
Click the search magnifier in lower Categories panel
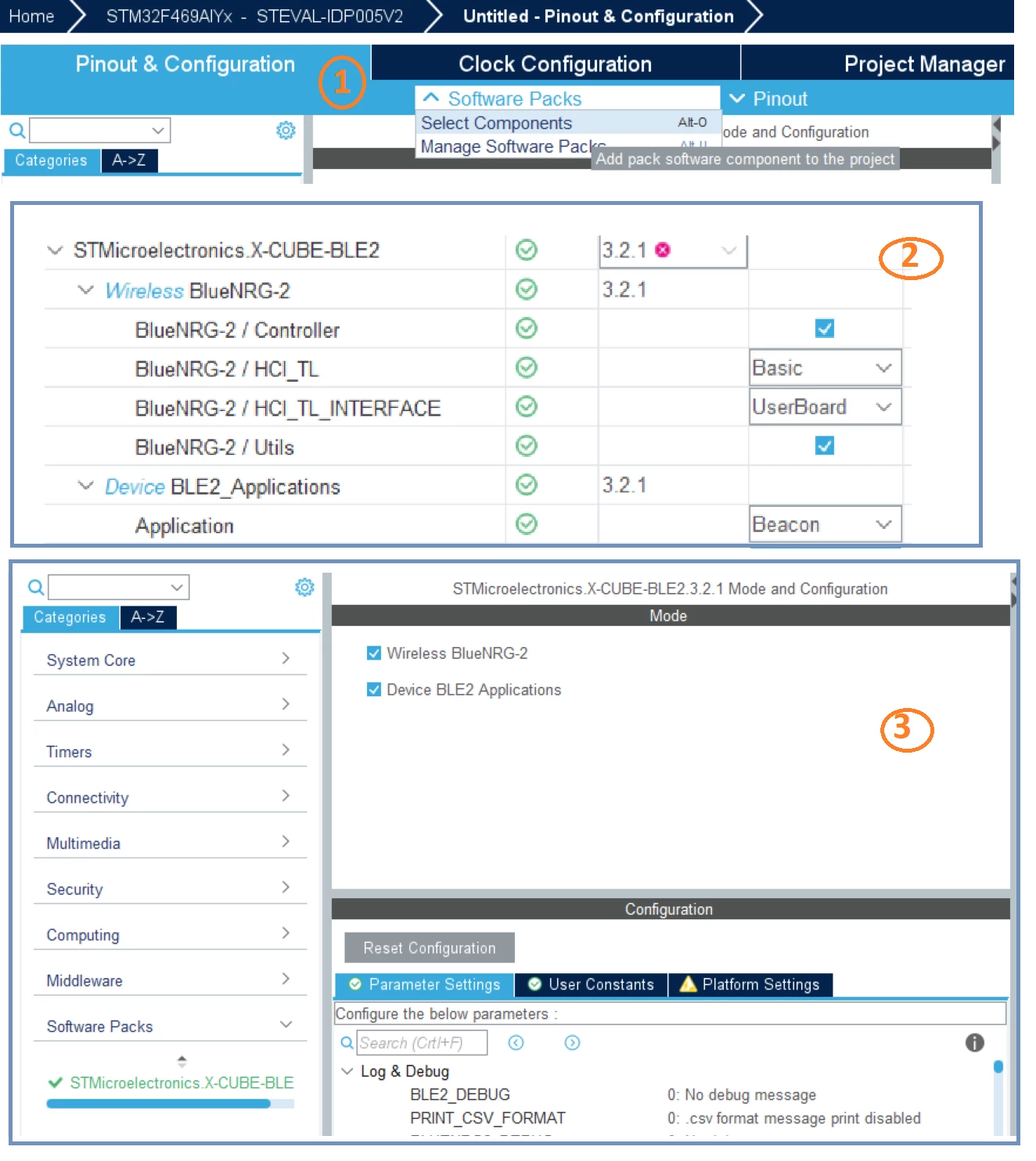tap(36, 587)
